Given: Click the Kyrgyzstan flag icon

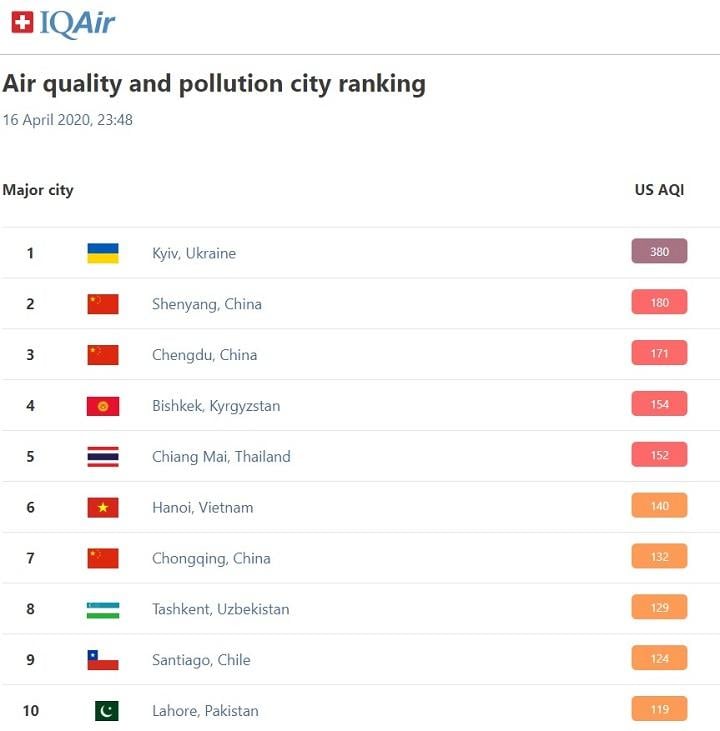Looking at the screenshot, I should pos(103,406).
